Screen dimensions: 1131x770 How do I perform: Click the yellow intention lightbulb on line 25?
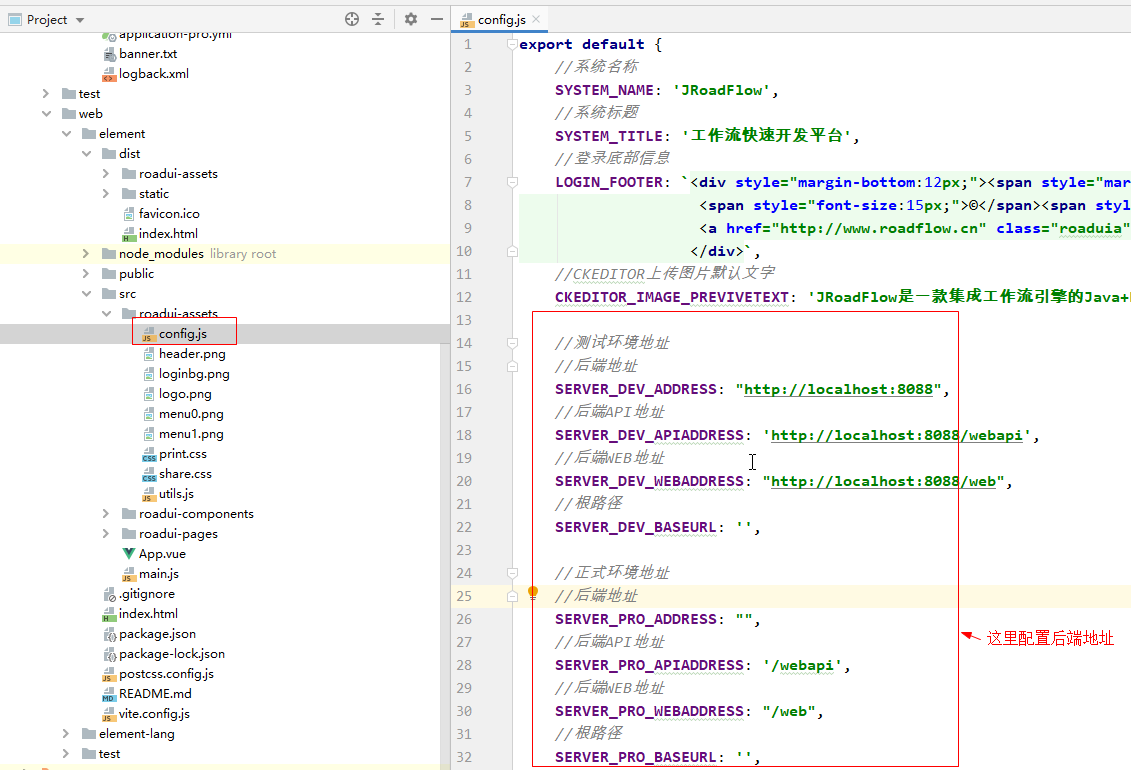(533, 593)
